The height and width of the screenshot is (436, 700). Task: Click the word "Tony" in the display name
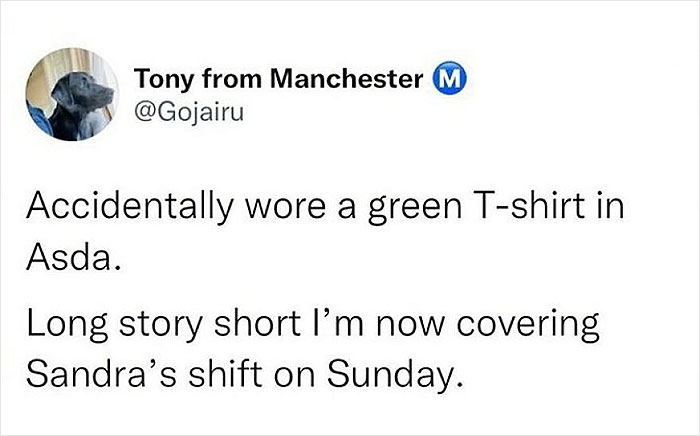159,81
